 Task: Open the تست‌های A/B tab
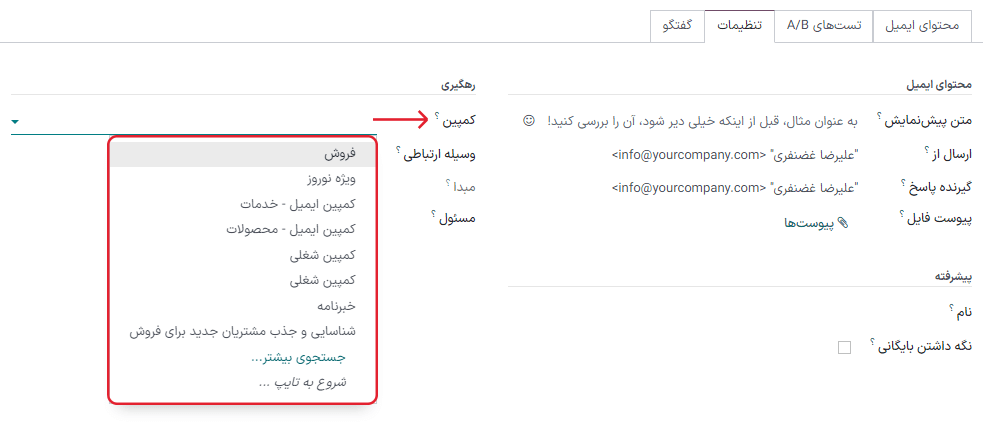point(823,26)
